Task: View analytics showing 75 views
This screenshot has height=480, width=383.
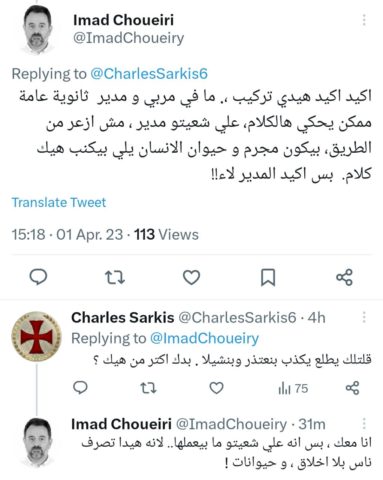Action: pyautogui.click(x=293, y=388)
